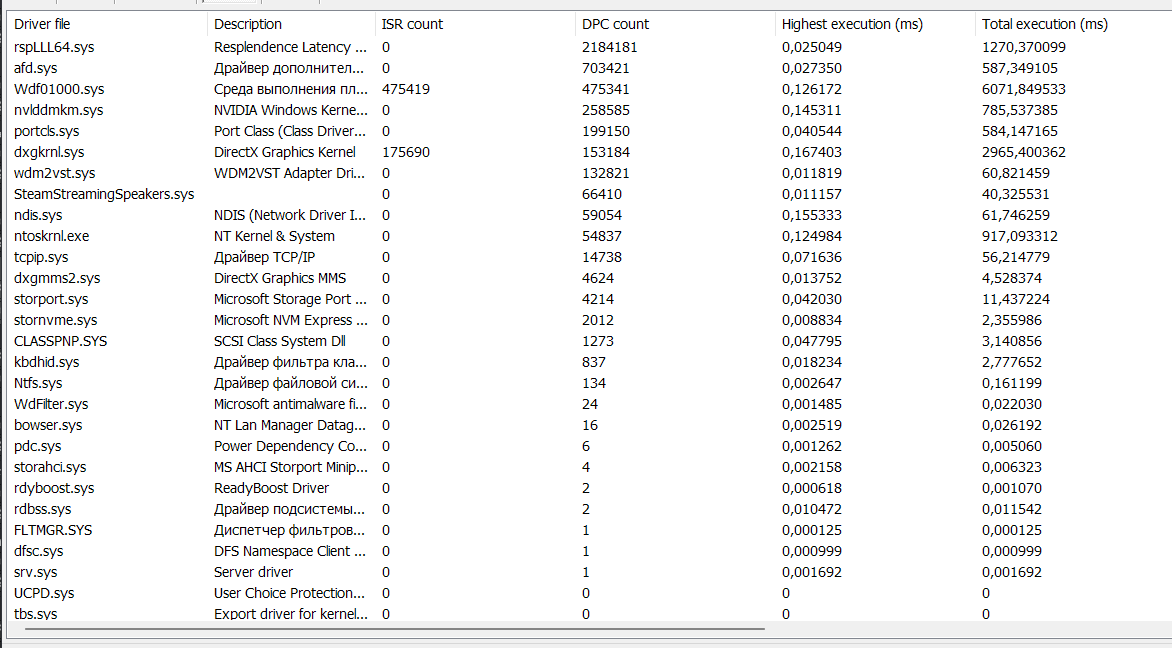Select the srv.sys driver row
Viewport: 1172px width, 648px height.
(x=590, y=572)
